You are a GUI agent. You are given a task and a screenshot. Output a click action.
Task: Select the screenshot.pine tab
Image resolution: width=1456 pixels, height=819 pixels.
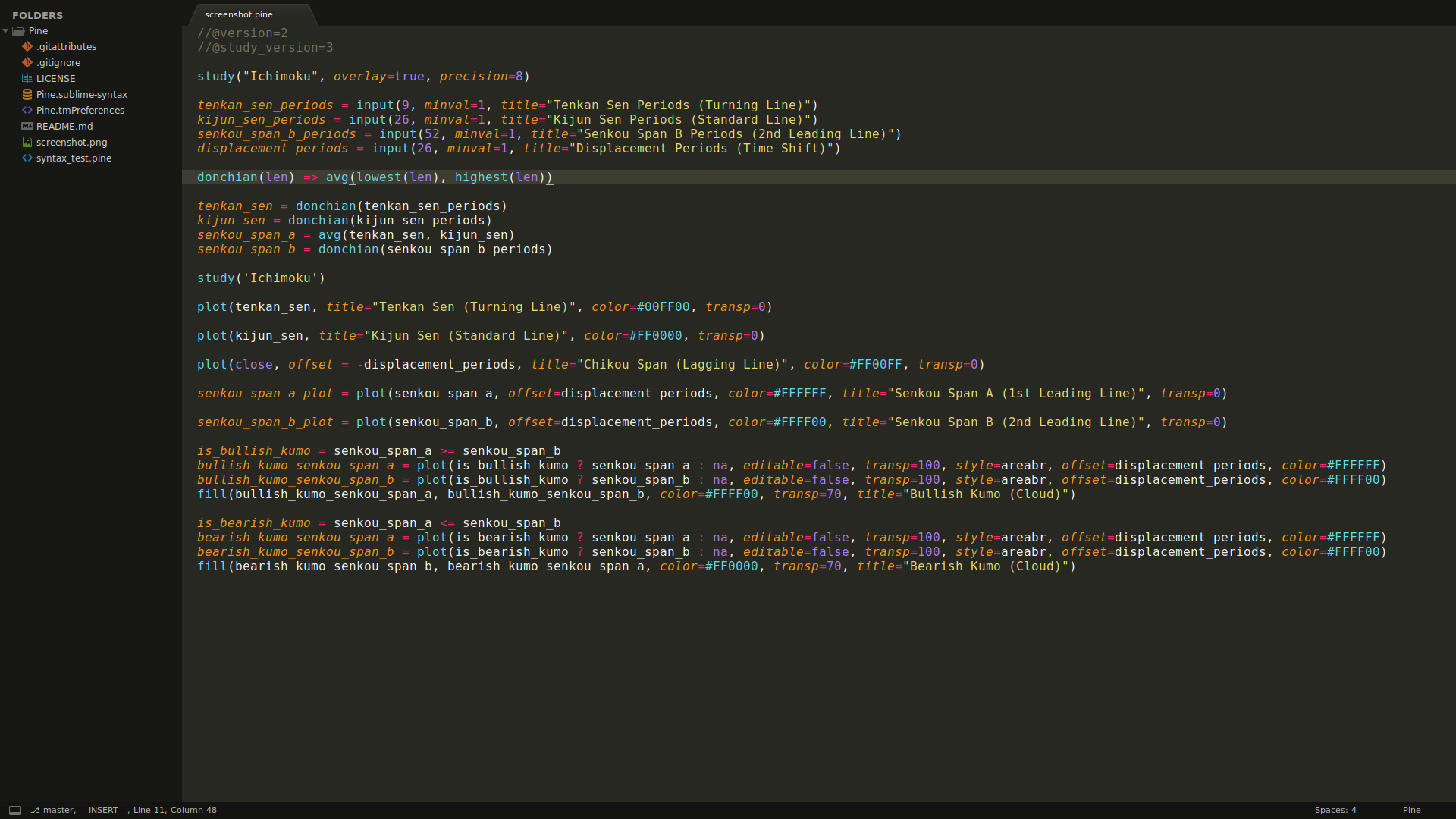239,14
